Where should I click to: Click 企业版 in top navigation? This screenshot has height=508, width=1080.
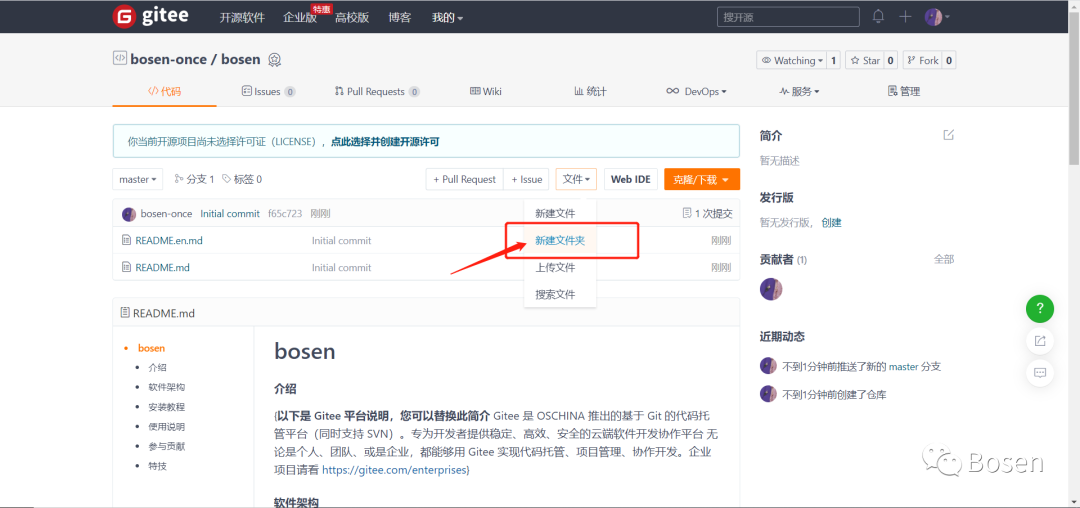tap(300, 18)
